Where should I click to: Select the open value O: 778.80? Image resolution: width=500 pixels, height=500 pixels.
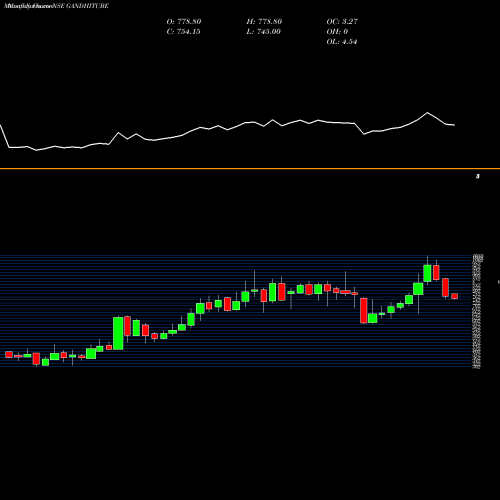coord(184,22)
